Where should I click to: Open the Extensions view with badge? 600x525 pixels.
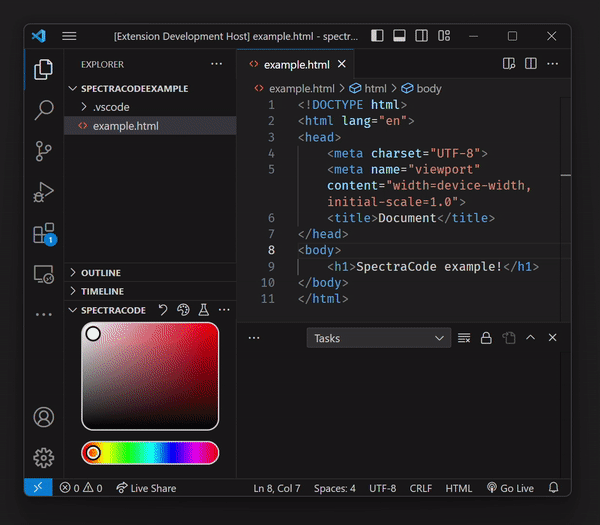(x=44, y=233)
